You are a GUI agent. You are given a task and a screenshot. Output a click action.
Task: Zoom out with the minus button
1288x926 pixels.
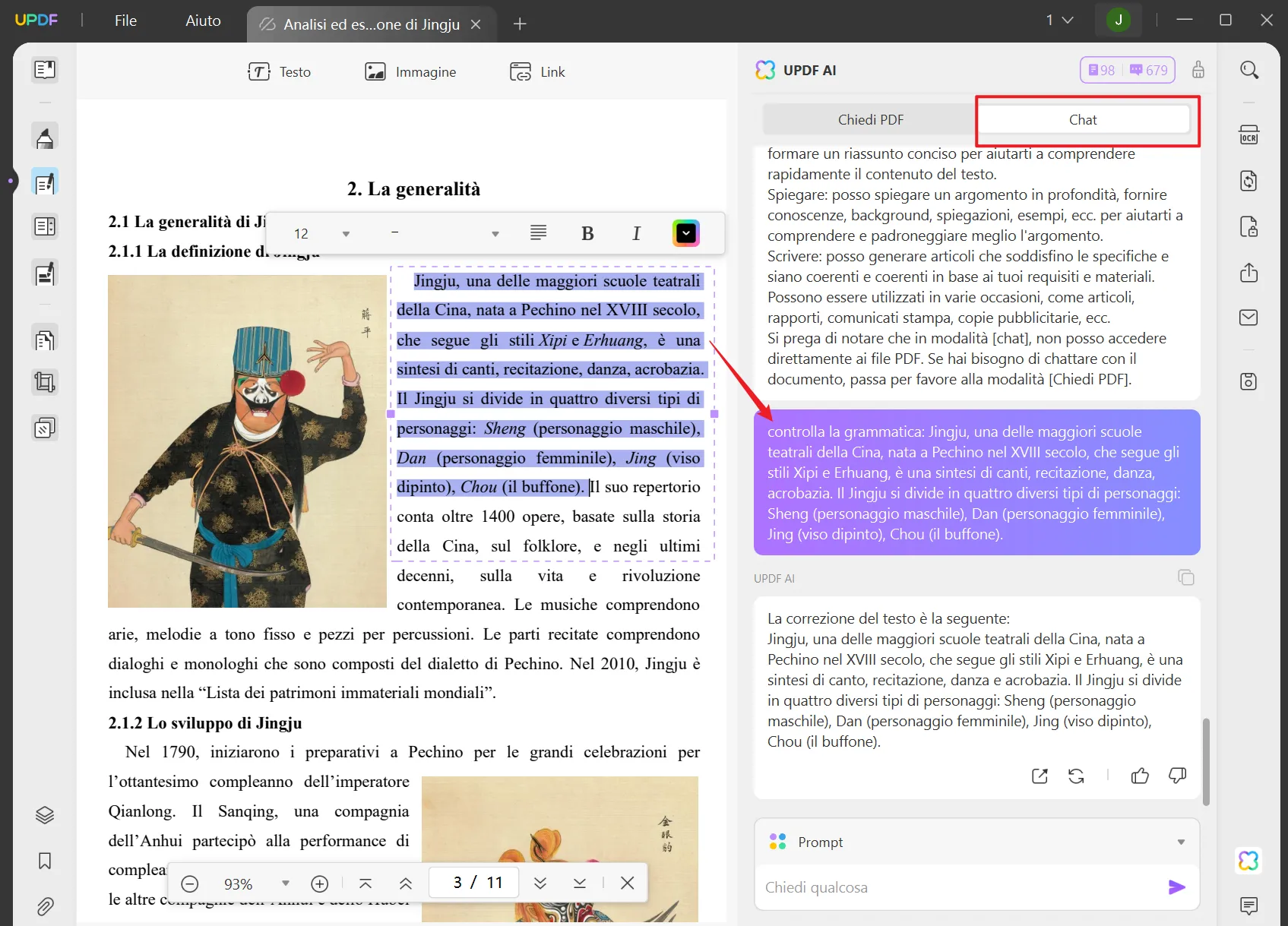(x=190, y=883)
